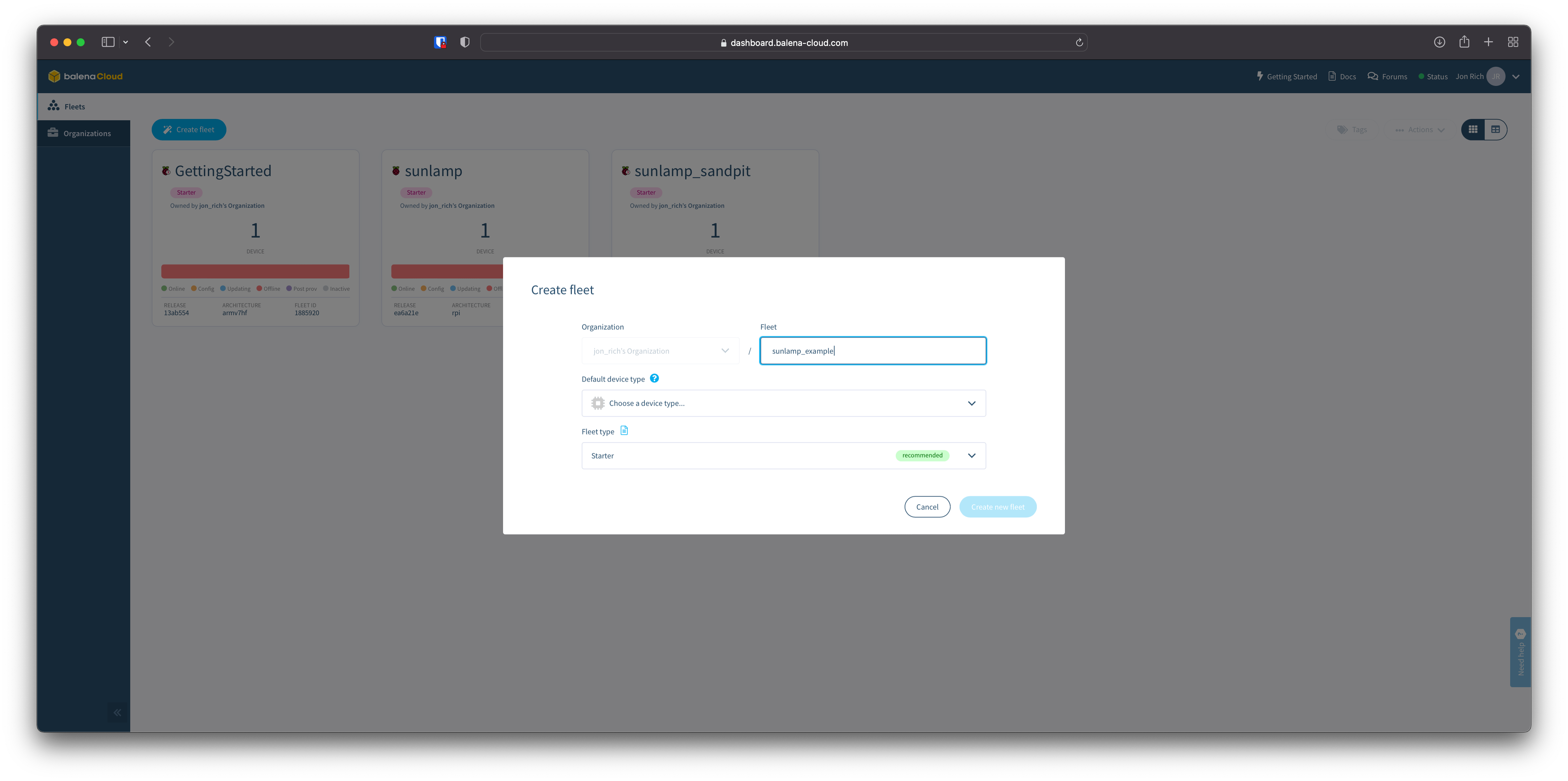This screenshot has height=781, width=1568.
Task: Click the red device status bar on GettingStarted
Action: tap(255, 271)
